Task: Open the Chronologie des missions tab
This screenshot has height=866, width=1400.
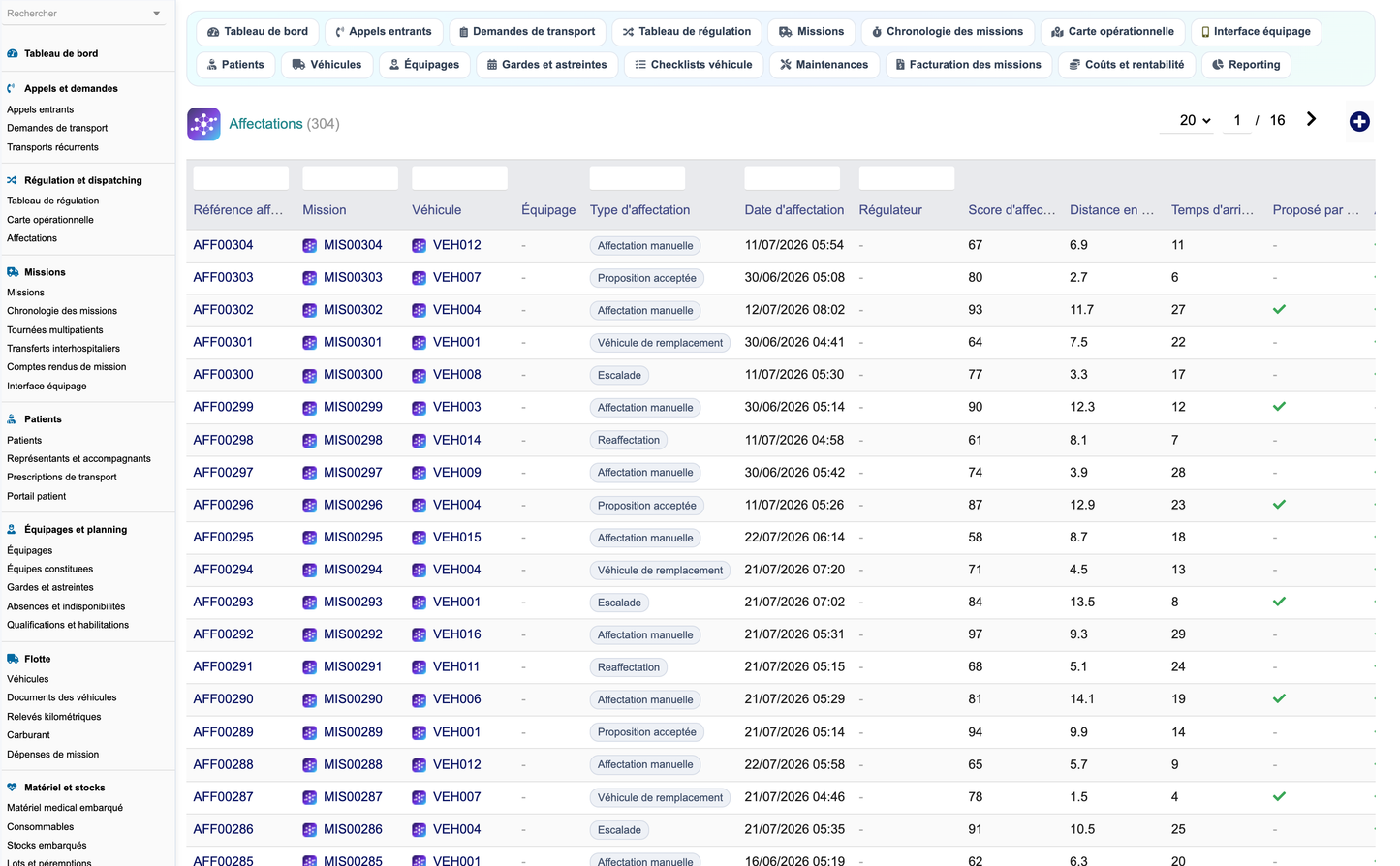Action: pyautogui.click(x=948, y=32)
